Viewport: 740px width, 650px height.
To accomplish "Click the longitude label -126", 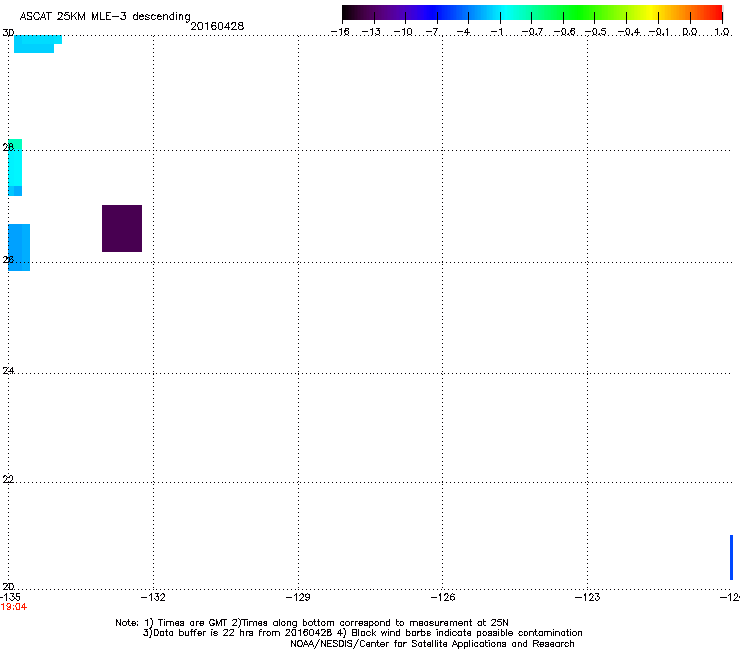I will tap(443, 597).
